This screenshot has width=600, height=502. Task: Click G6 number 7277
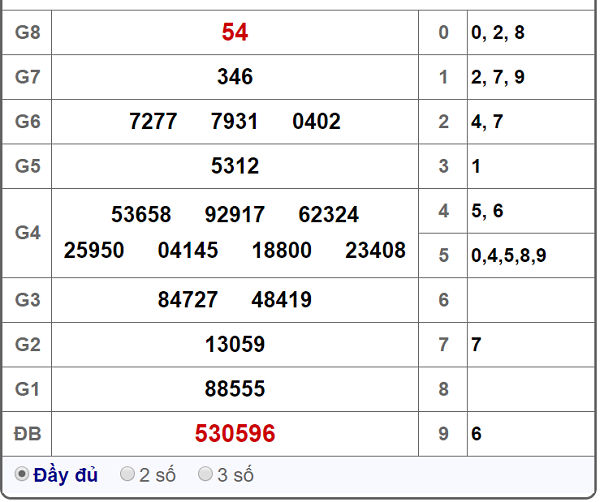pyautogui.click(x=153, y=122)
